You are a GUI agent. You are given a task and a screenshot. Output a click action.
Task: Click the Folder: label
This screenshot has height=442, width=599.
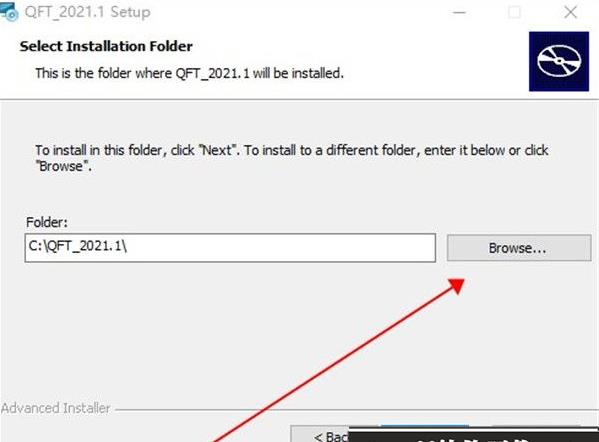click(x=47, y=222)
